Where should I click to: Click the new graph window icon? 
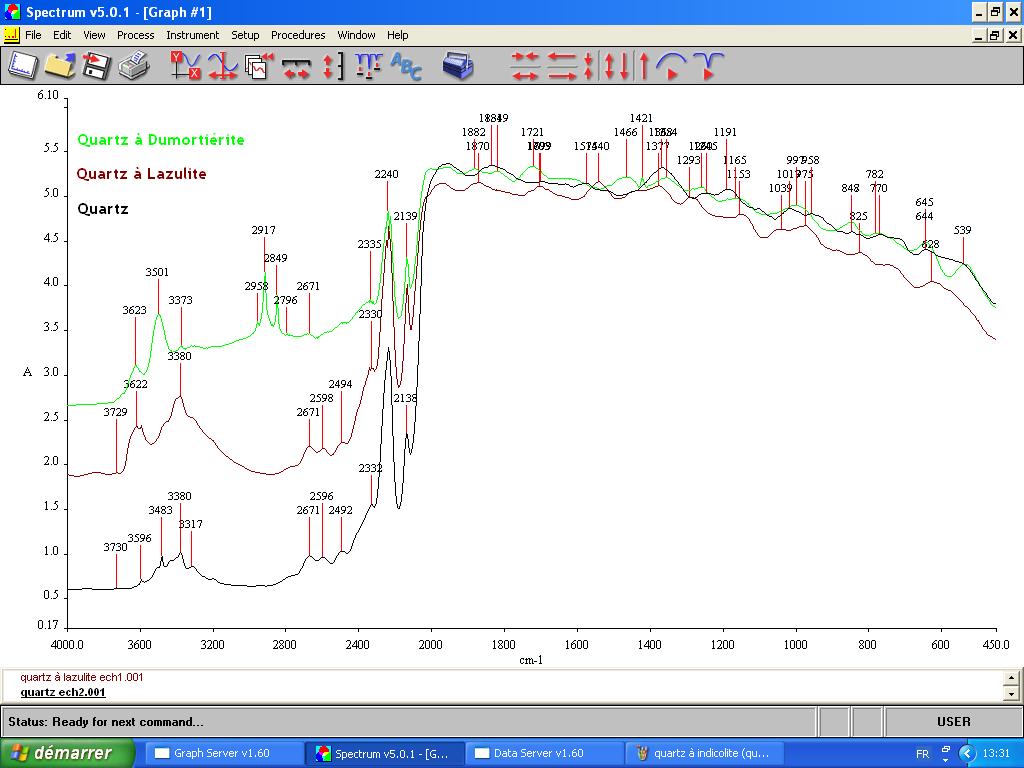pos(23,66)
